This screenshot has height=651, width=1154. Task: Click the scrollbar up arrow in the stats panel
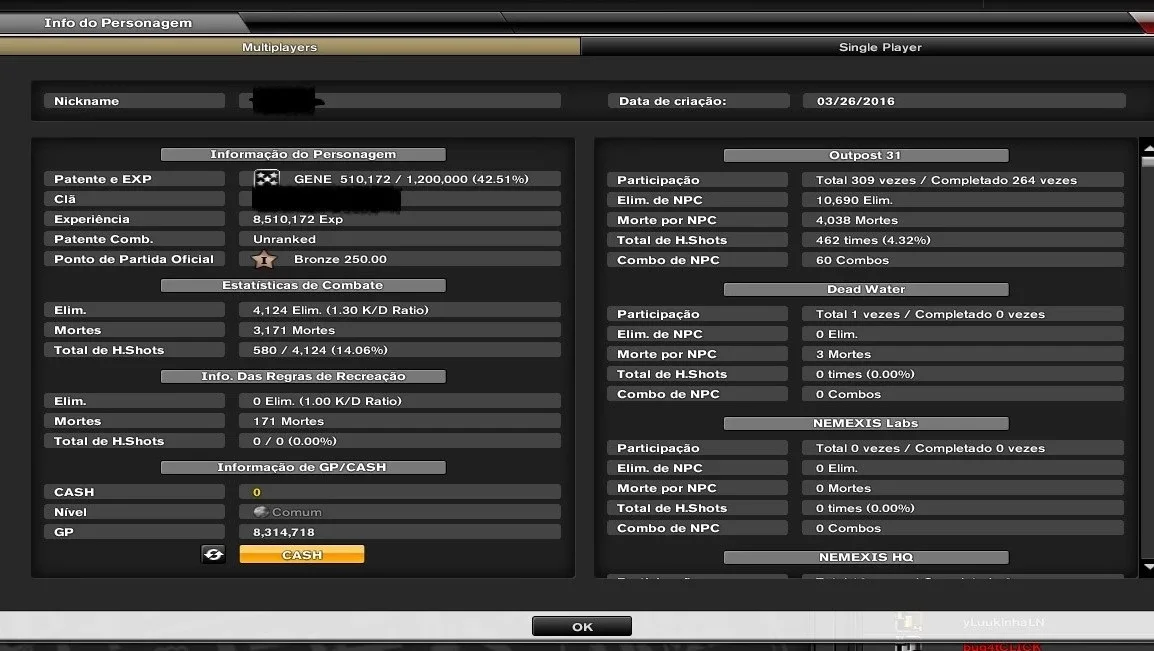[x=1147, y=149]
